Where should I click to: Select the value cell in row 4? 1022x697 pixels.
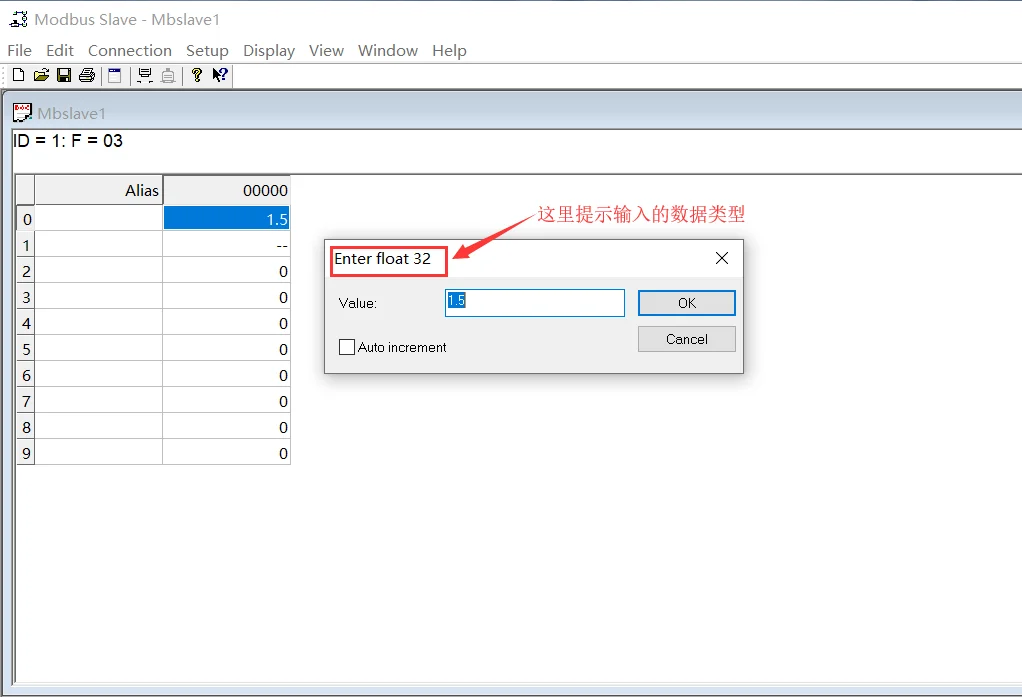pos(226,323)
